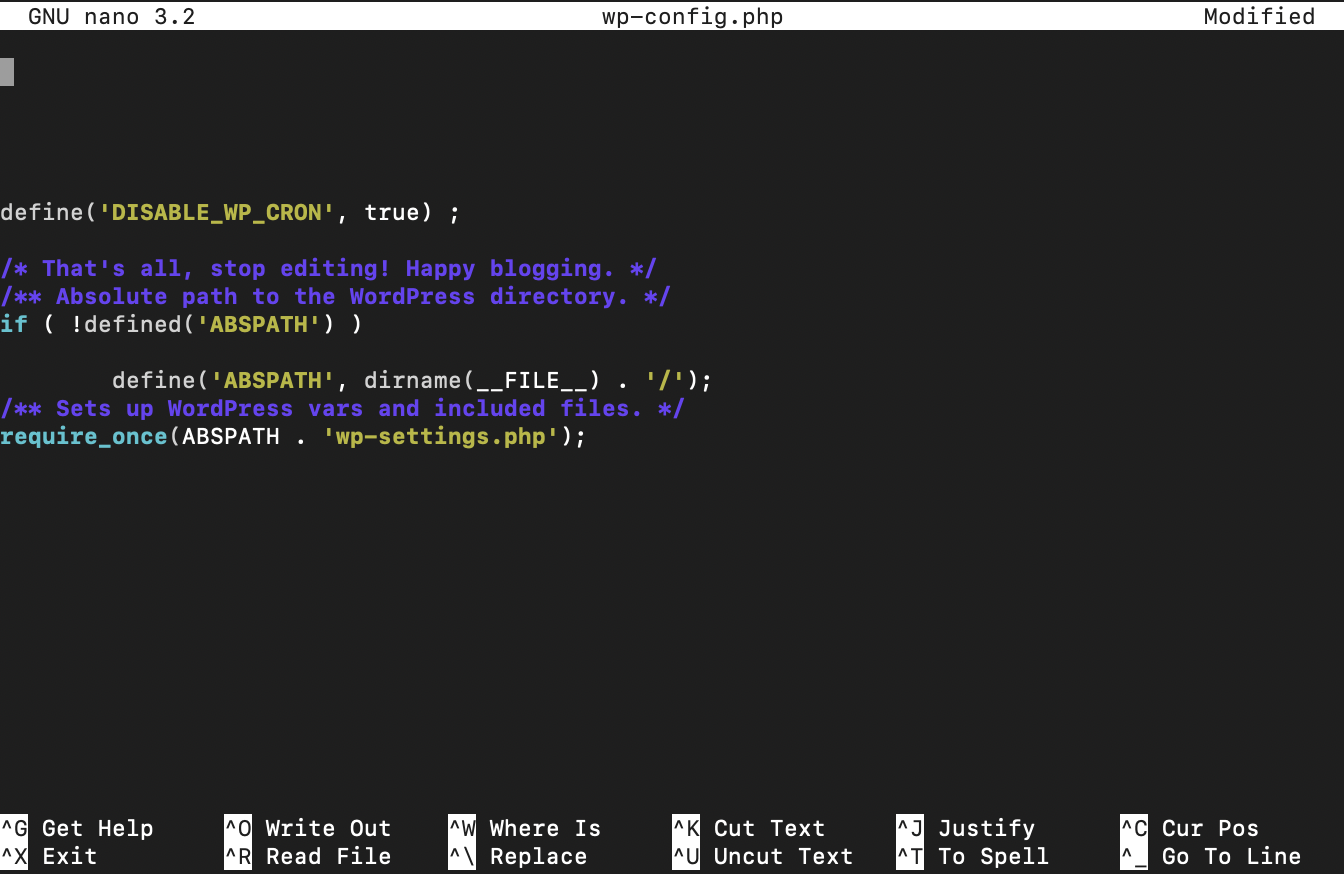
Task: Click the 'wp-settings.php' string in require_once line
Action: [x=440, y=436]
